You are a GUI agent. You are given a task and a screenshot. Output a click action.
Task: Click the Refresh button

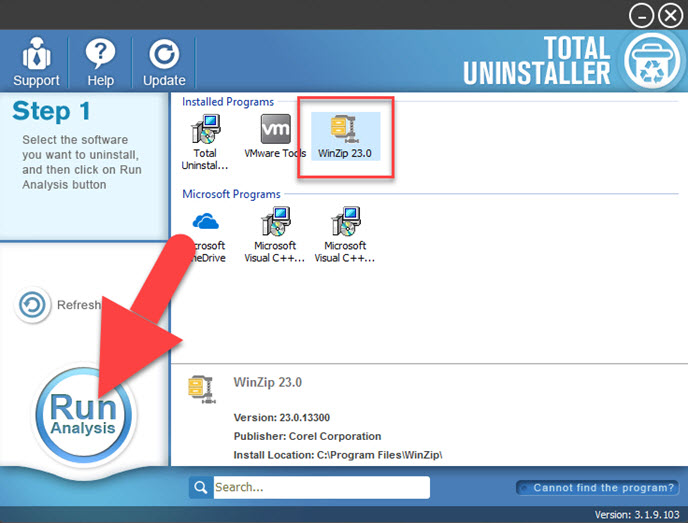32,304
